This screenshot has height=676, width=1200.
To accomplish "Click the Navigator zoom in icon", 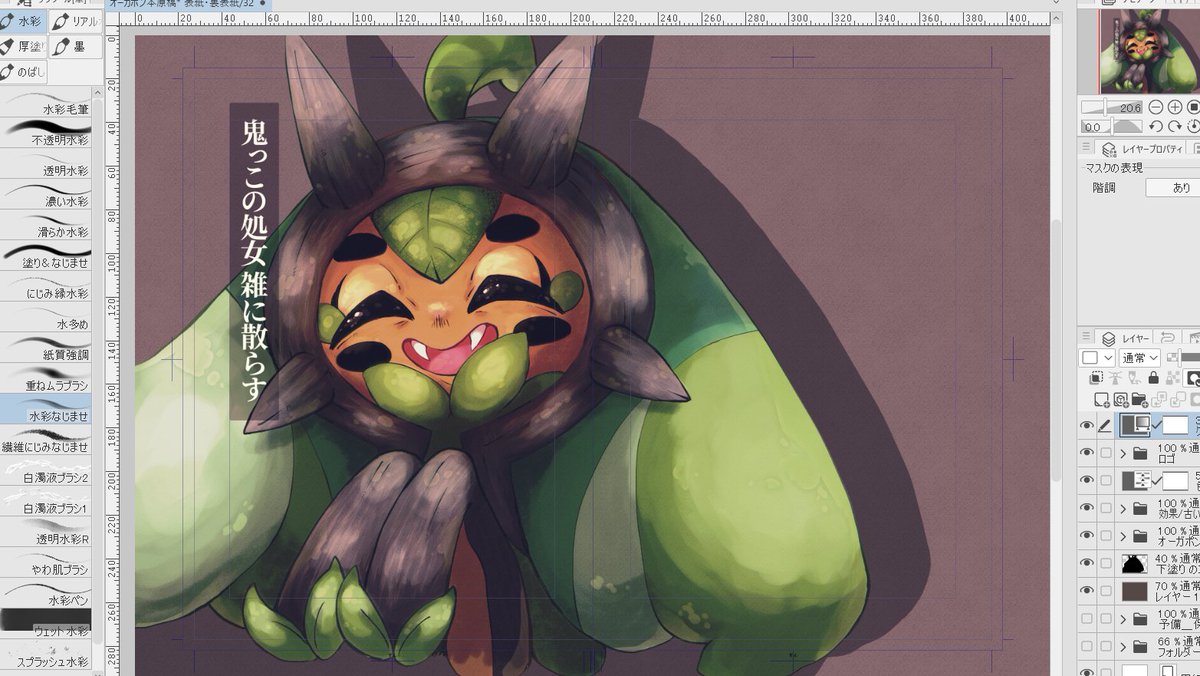I will (x=1176, y=108).
